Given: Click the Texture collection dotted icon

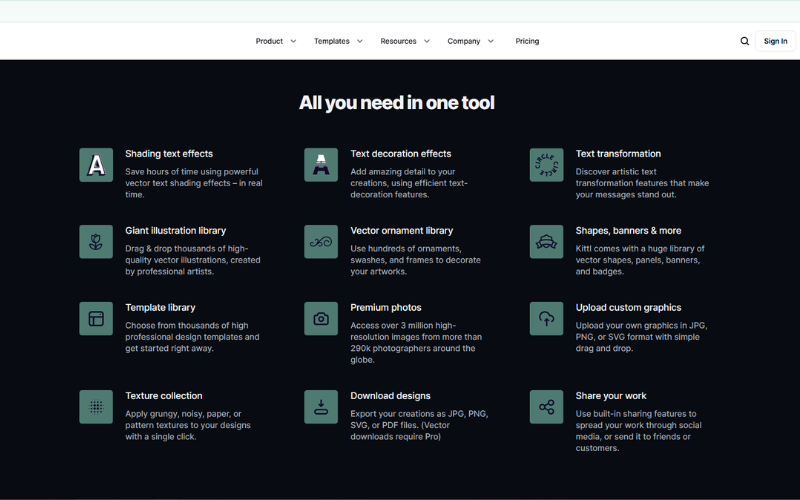Looking at the screenshot, I should (x=96, y=407).
